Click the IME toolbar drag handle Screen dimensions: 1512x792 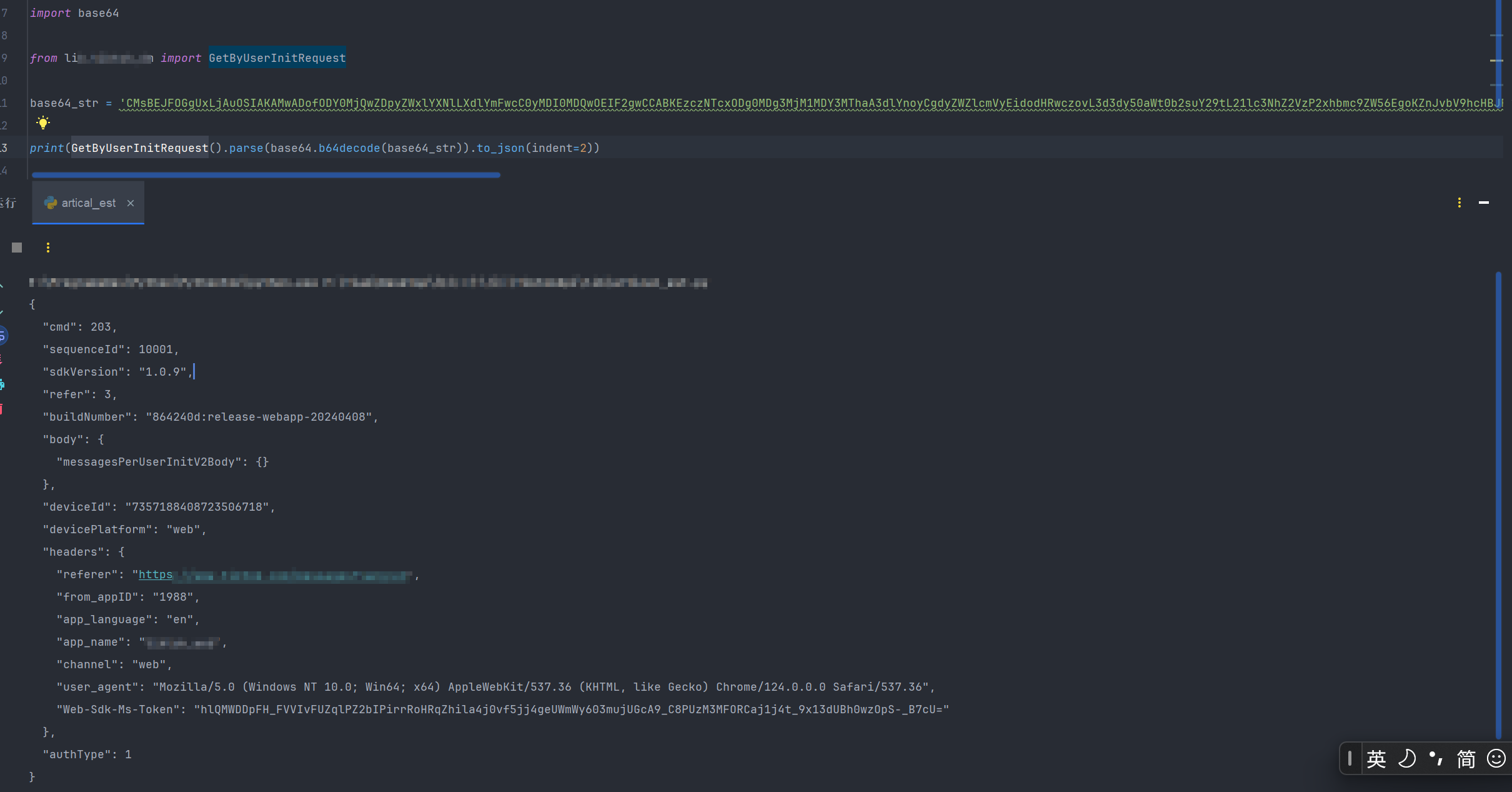(x=1350, y=759)
